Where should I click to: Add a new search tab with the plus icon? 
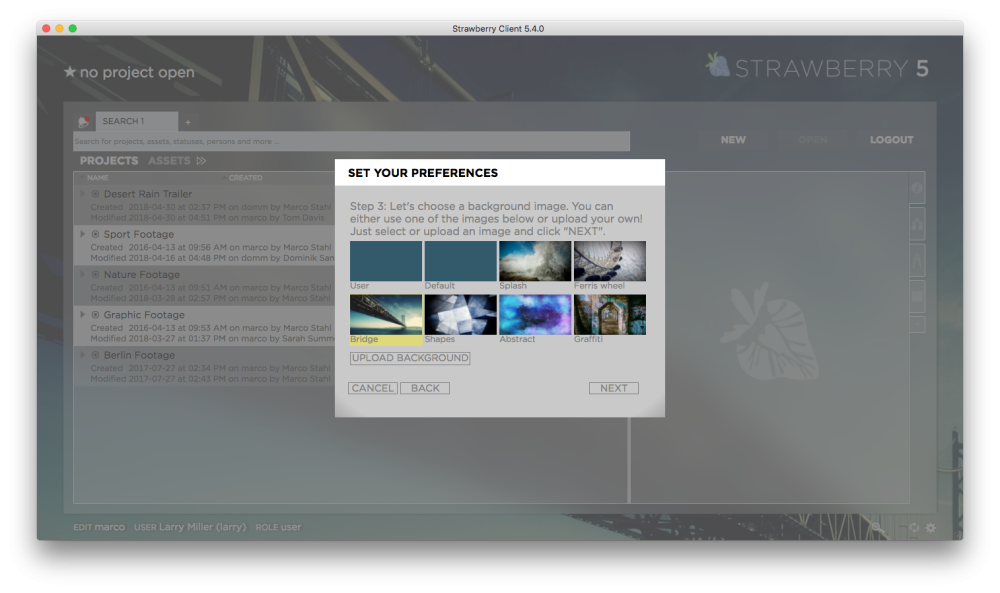188,122
